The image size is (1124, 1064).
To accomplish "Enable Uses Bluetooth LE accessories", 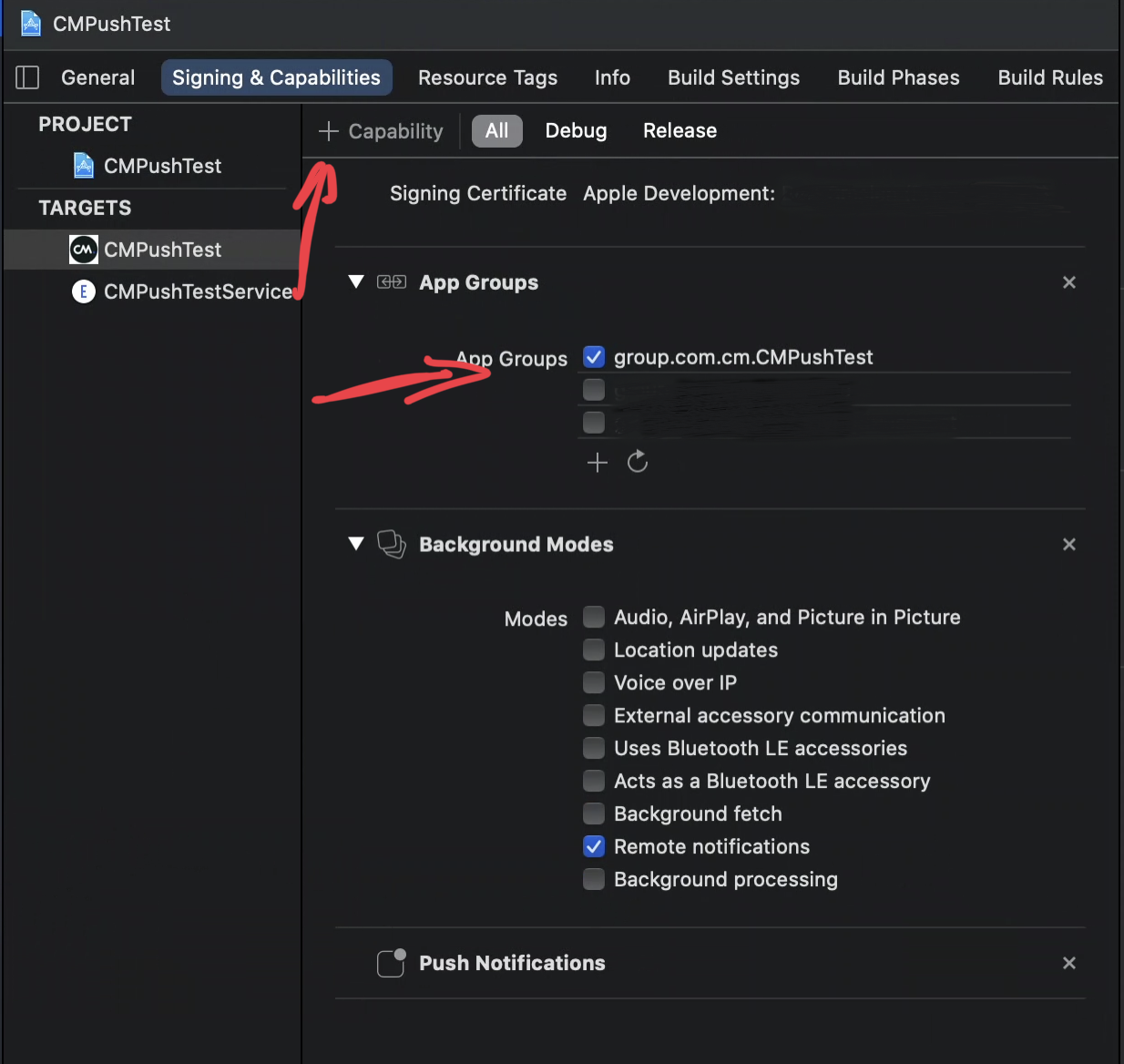I will point(594,748).
